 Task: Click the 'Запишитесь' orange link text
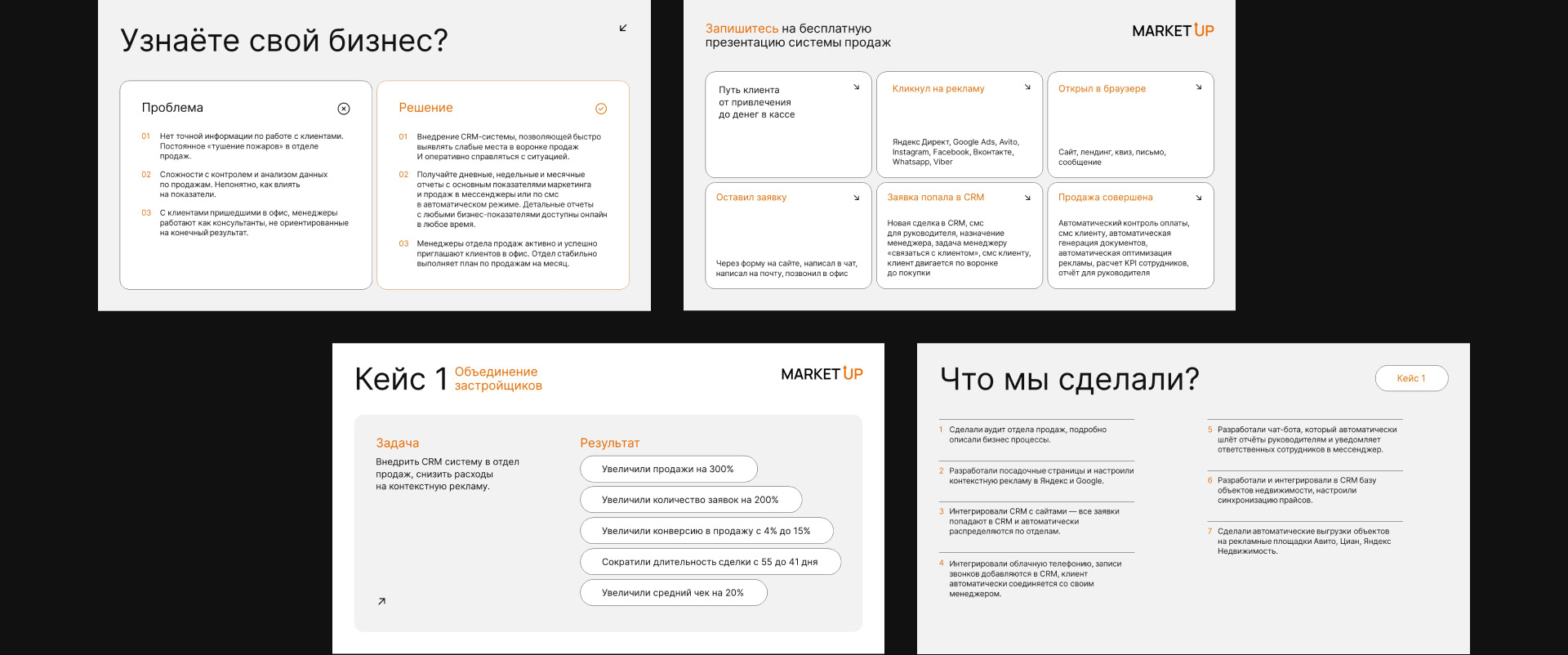(x=742, y=29)
